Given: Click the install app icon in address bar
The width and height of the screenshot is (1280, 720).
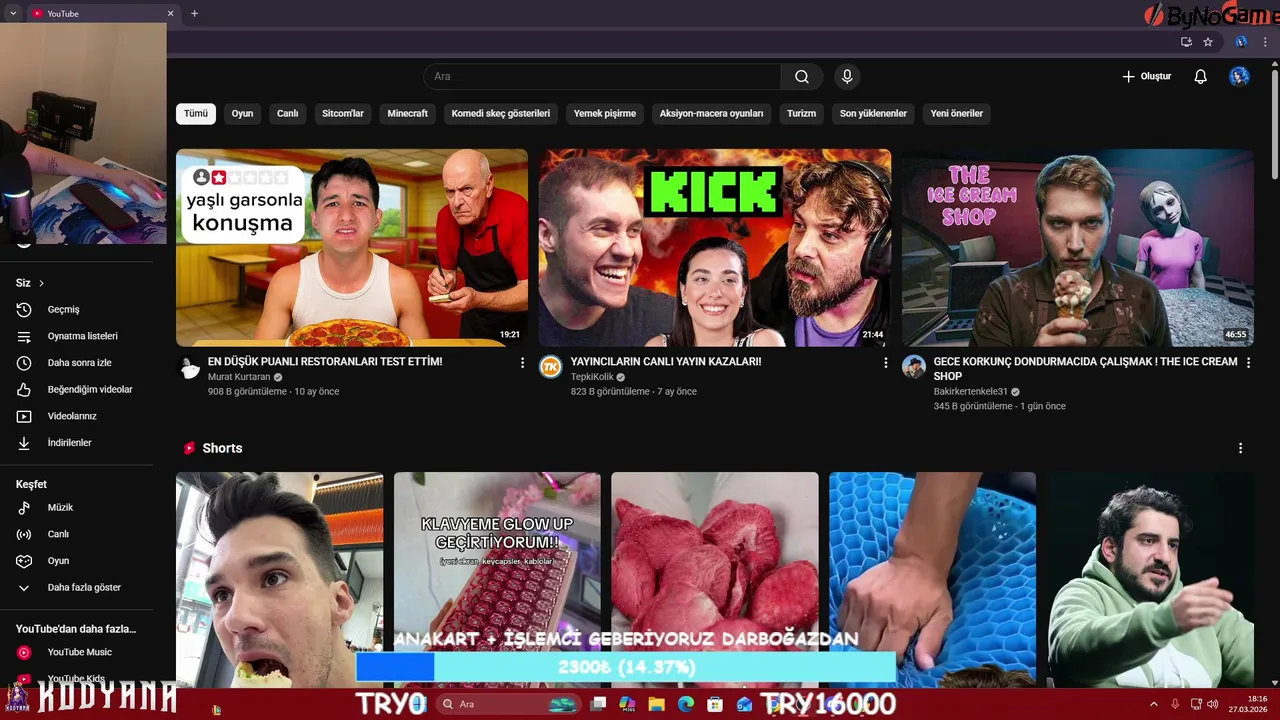Looking at the screenshot, I should (1186, 42).
